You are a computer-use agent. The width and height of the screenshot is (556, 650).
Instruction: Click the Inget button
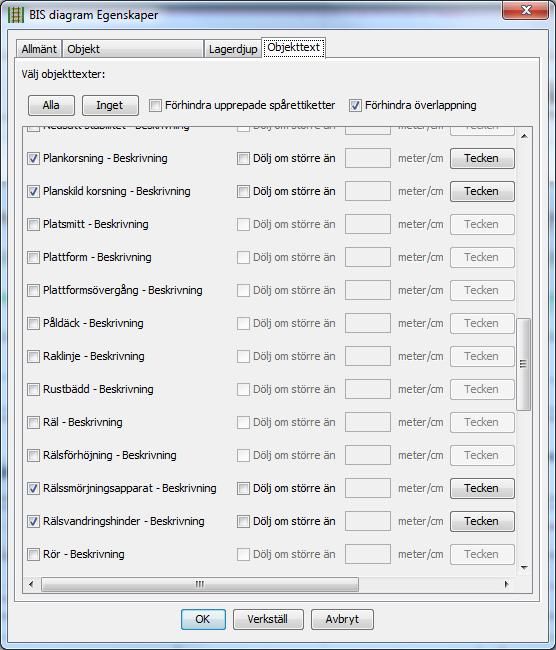tap(110, 105)
